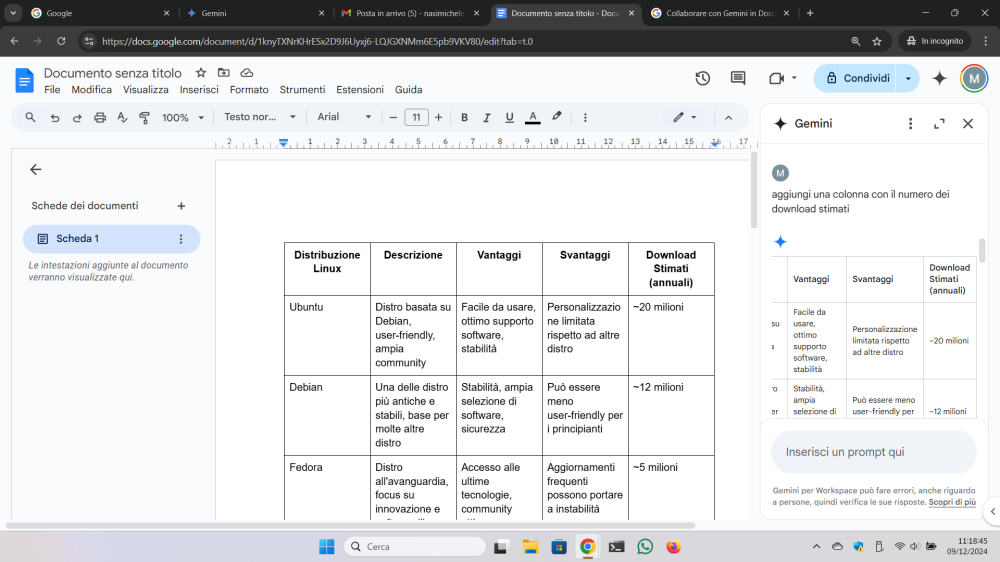Open the Guida menu
The image size is (1000, 562).
tap(408, 90)
